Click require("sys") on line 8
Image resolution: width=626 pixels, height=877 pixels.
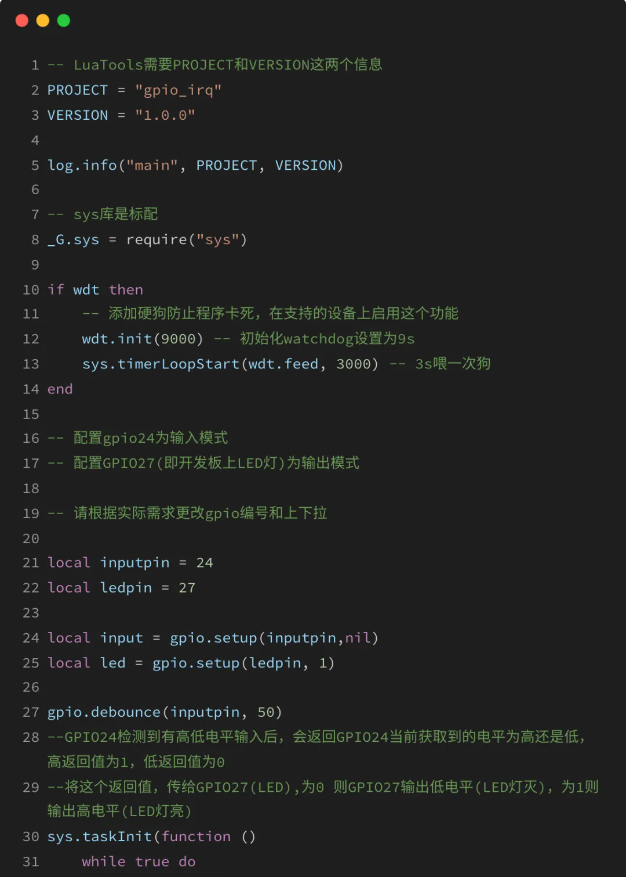[186, 240]
